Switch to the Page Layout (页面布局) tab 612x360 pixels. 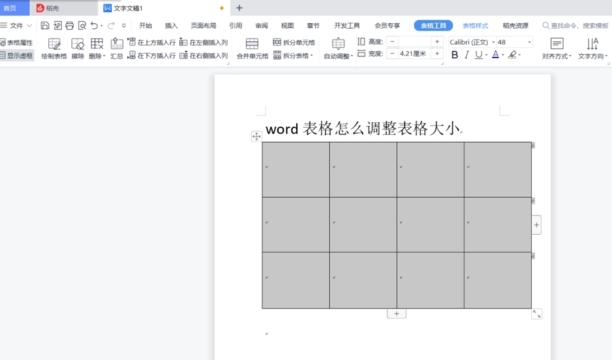[203, 26]
